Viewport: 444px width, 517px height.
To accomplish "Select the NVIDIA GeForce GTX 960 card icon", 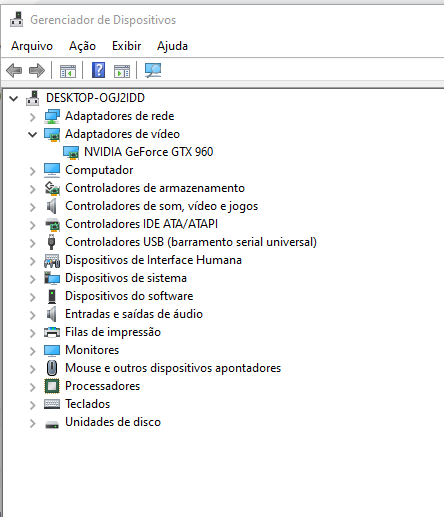I will pos(71,152).
